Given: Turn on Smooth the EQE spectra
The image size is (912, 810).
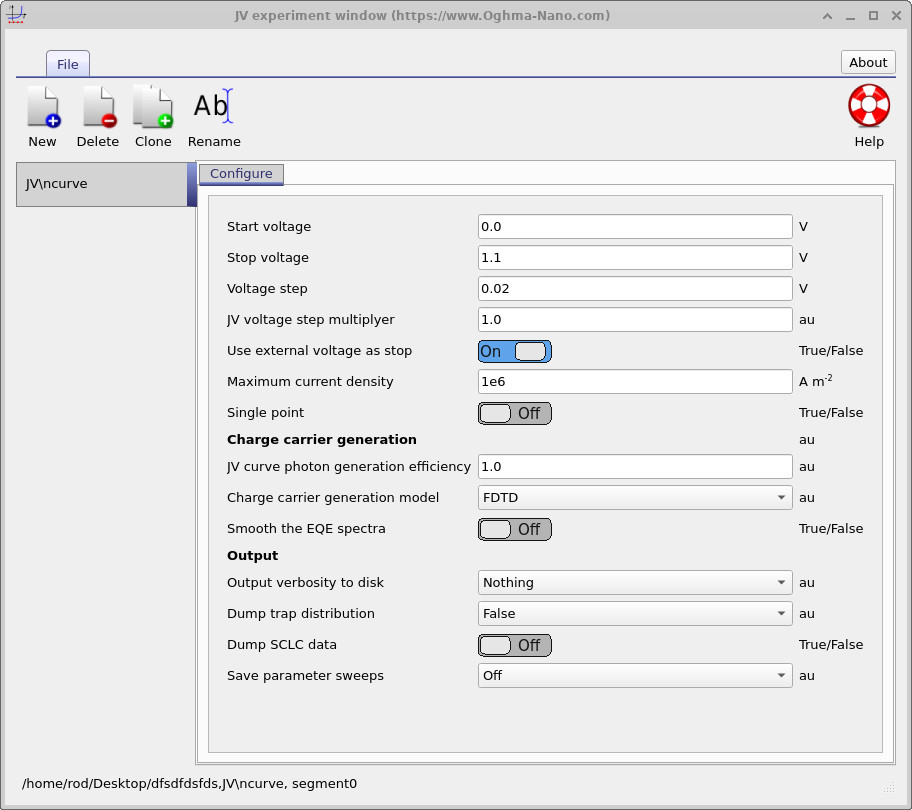Looking at the screenshot, I should (x=514, y=529).
